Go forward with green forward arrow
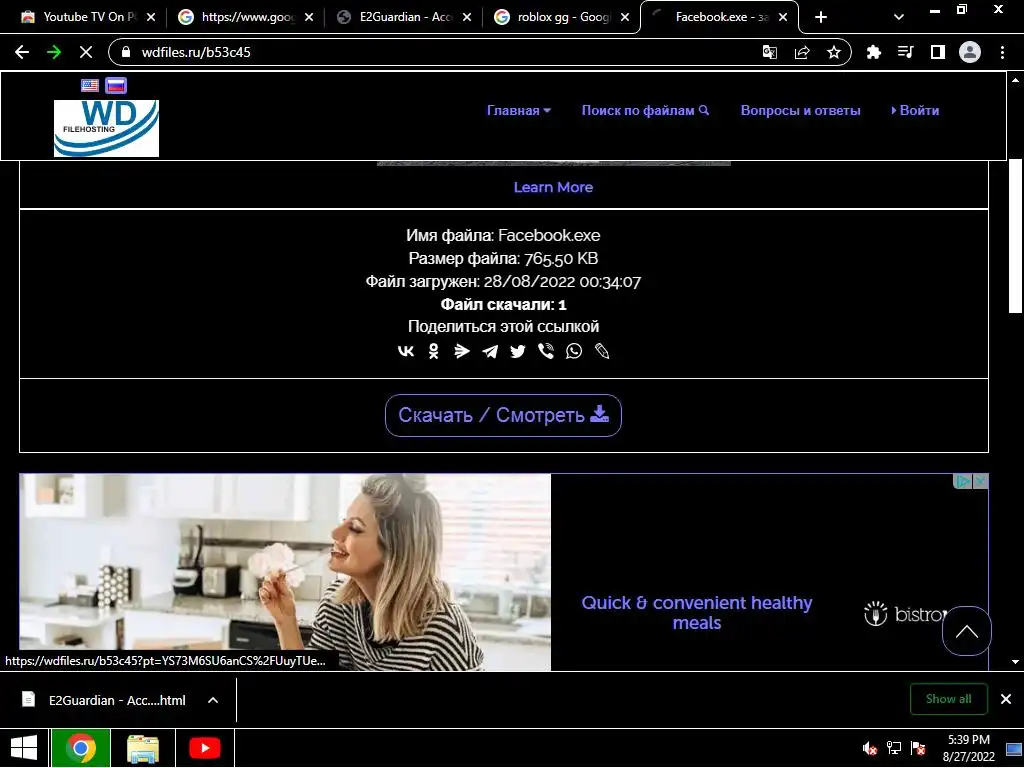The image size is (1024, 768). coord(54,52)
